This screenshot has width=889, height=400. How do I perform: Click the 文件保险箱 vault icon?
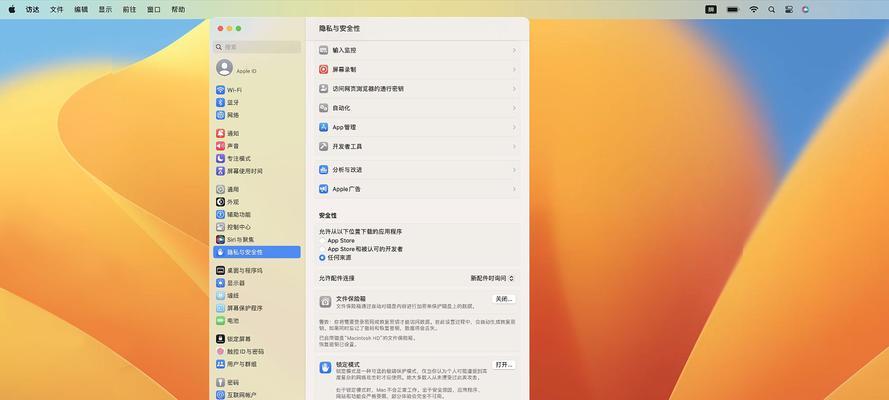click(325, 302)
